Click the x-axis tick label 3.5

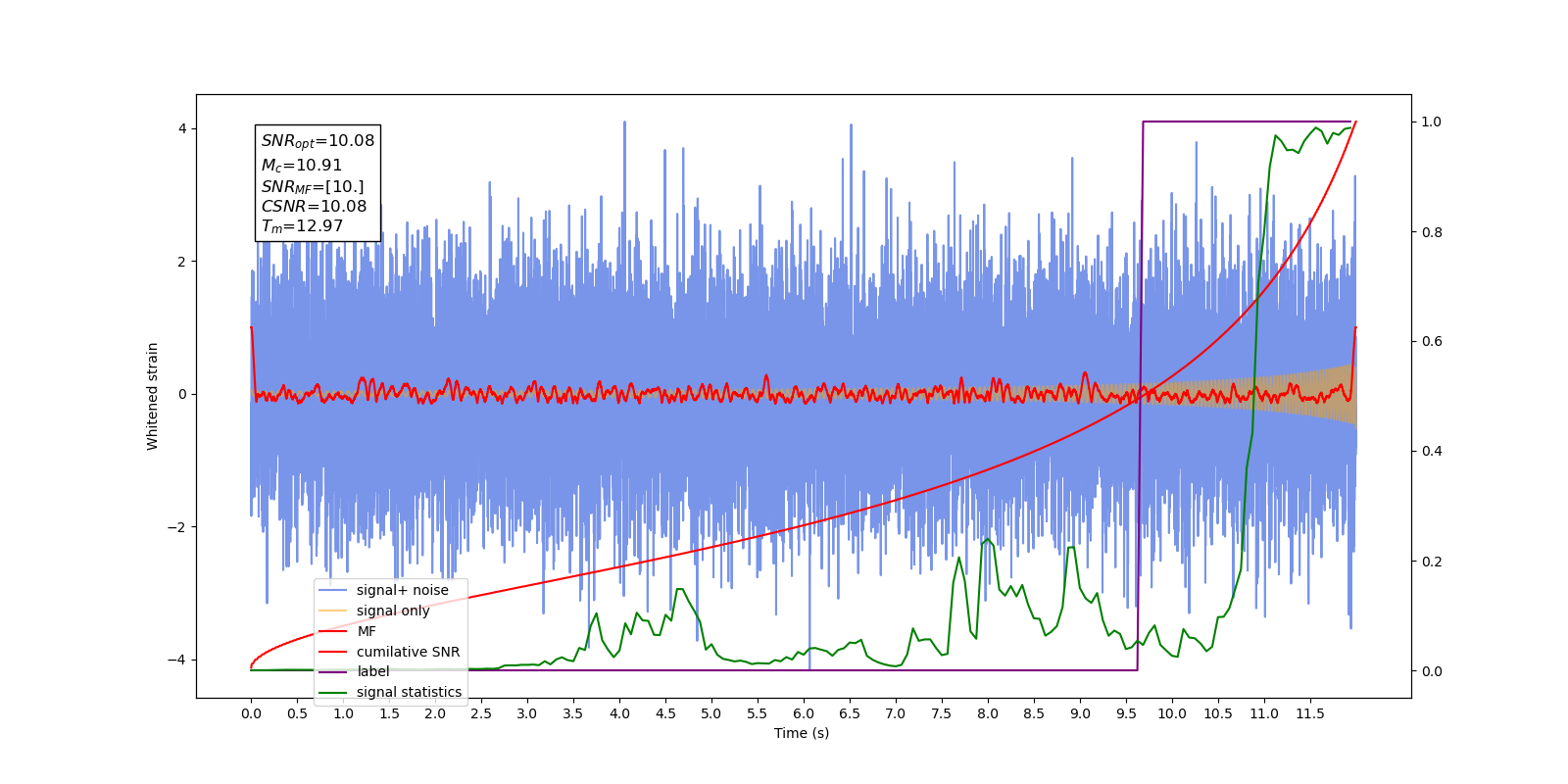tap(573, 713)
